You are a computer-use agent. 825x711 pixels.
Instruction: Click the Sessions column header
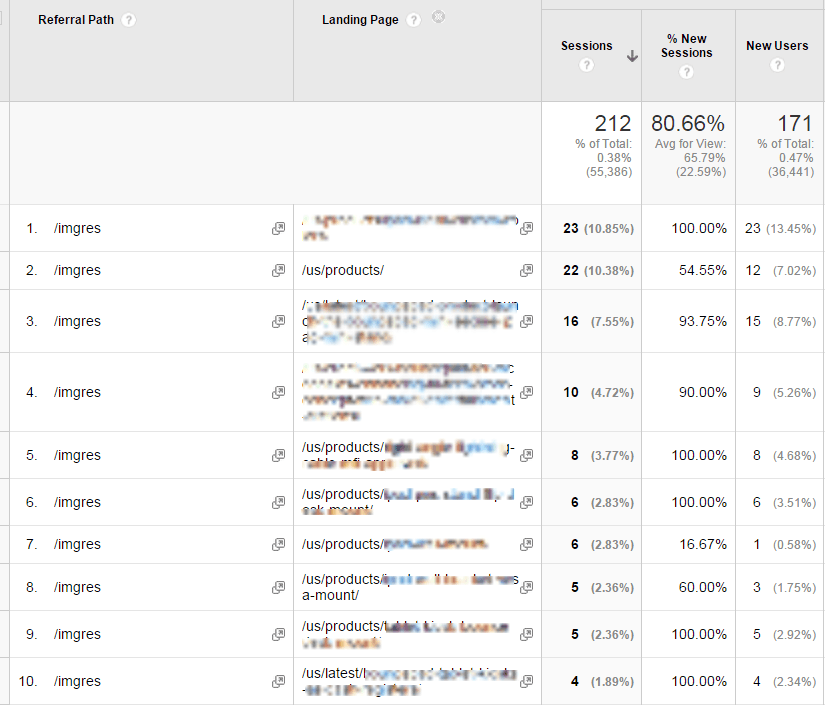pos(586,45)
